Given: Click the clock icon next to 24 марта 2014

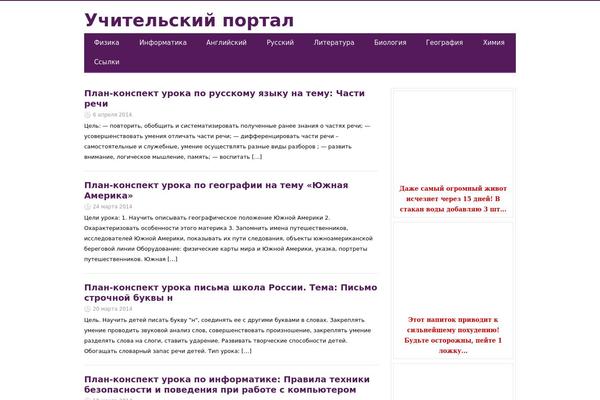Looking at the screenshot, I should pos(87,206).
